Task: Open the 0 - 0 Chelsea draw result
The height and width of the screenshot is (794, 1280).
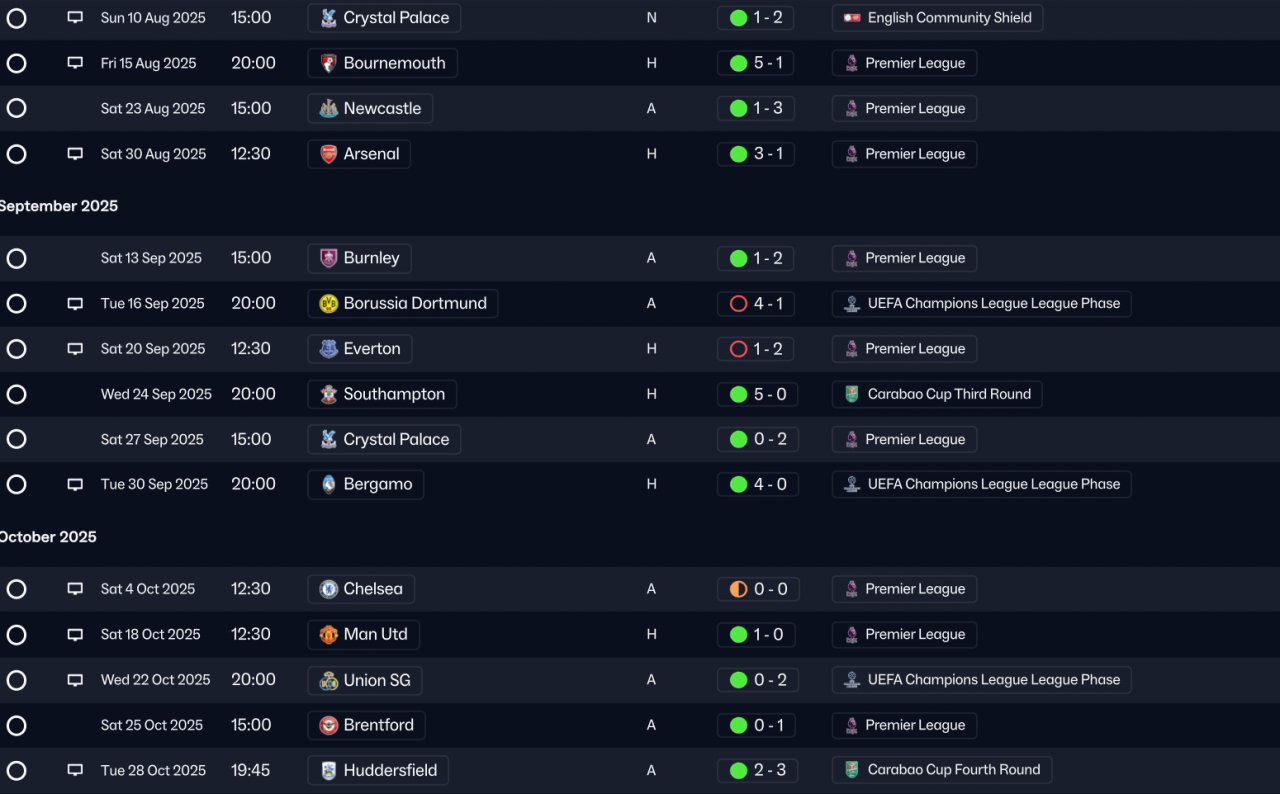Action: click(758, 589)
